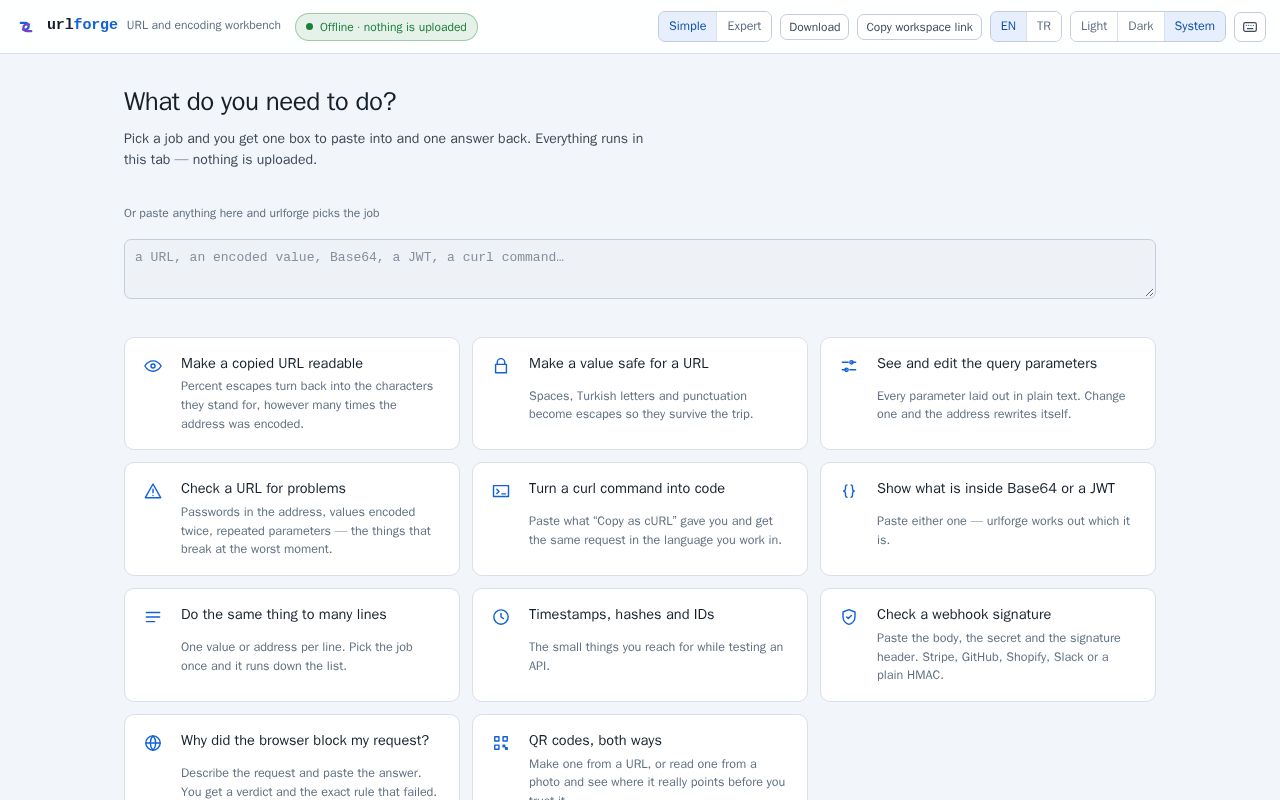
Task: Click the urlforge logo icon
Action: [x=26, y=27]
